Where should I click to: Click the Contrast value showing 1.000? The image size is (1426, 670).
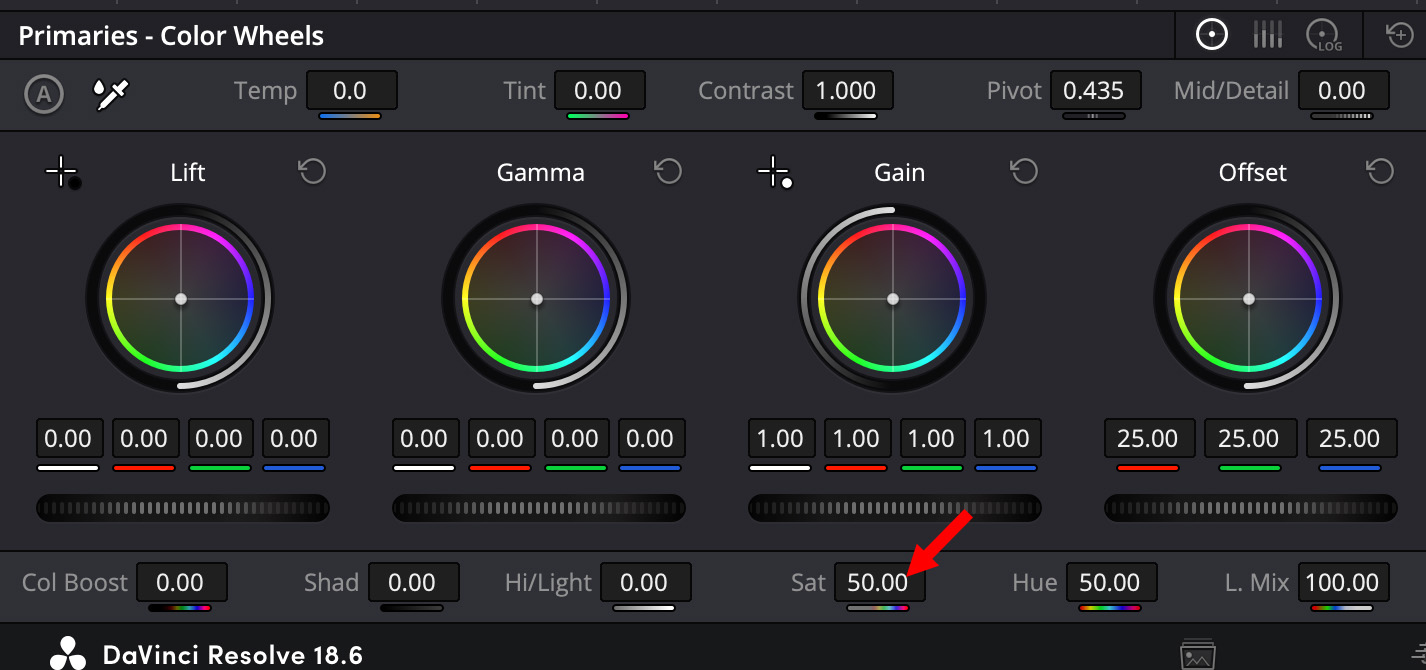coord(847,90)
